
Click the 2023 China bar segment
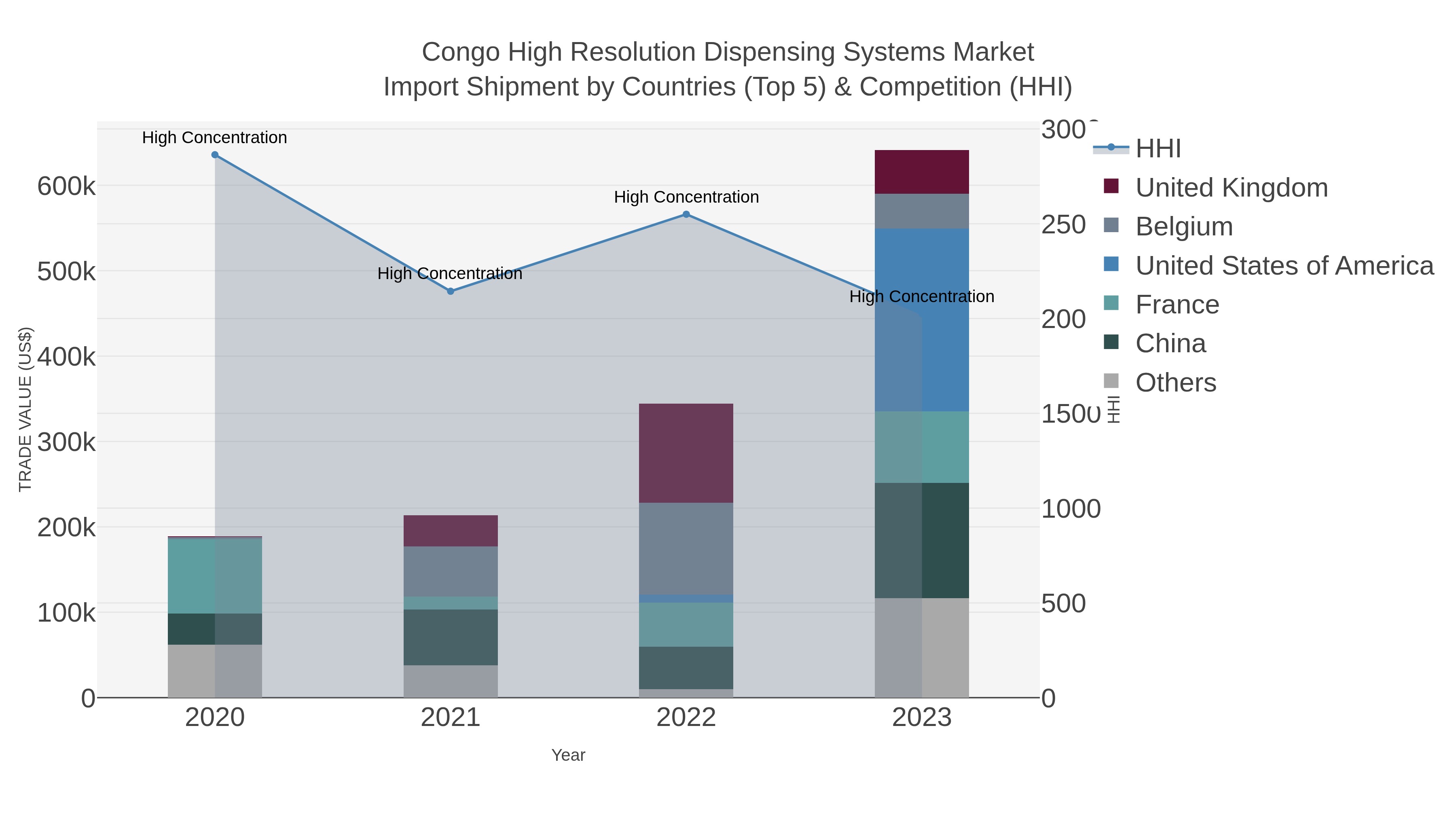[x=922, y=540]
